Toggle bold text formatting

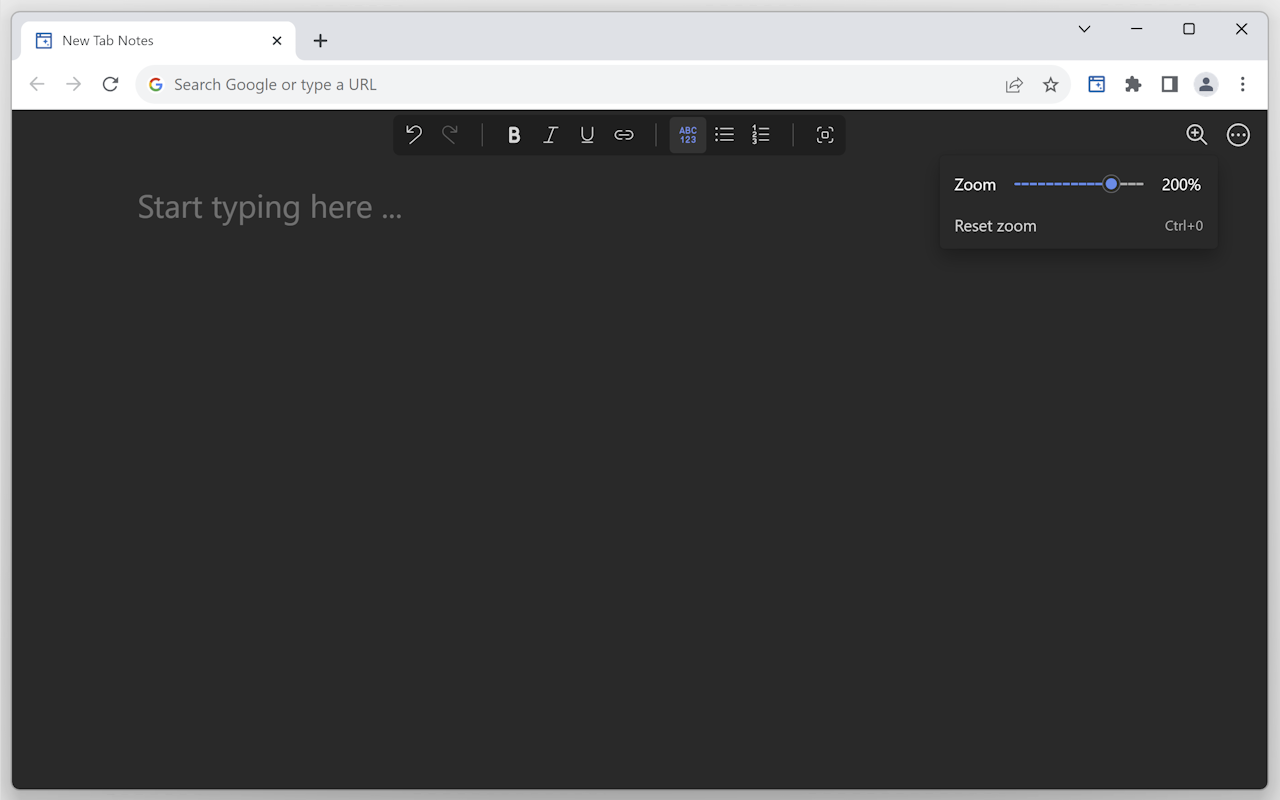click(x=513, y=134)
